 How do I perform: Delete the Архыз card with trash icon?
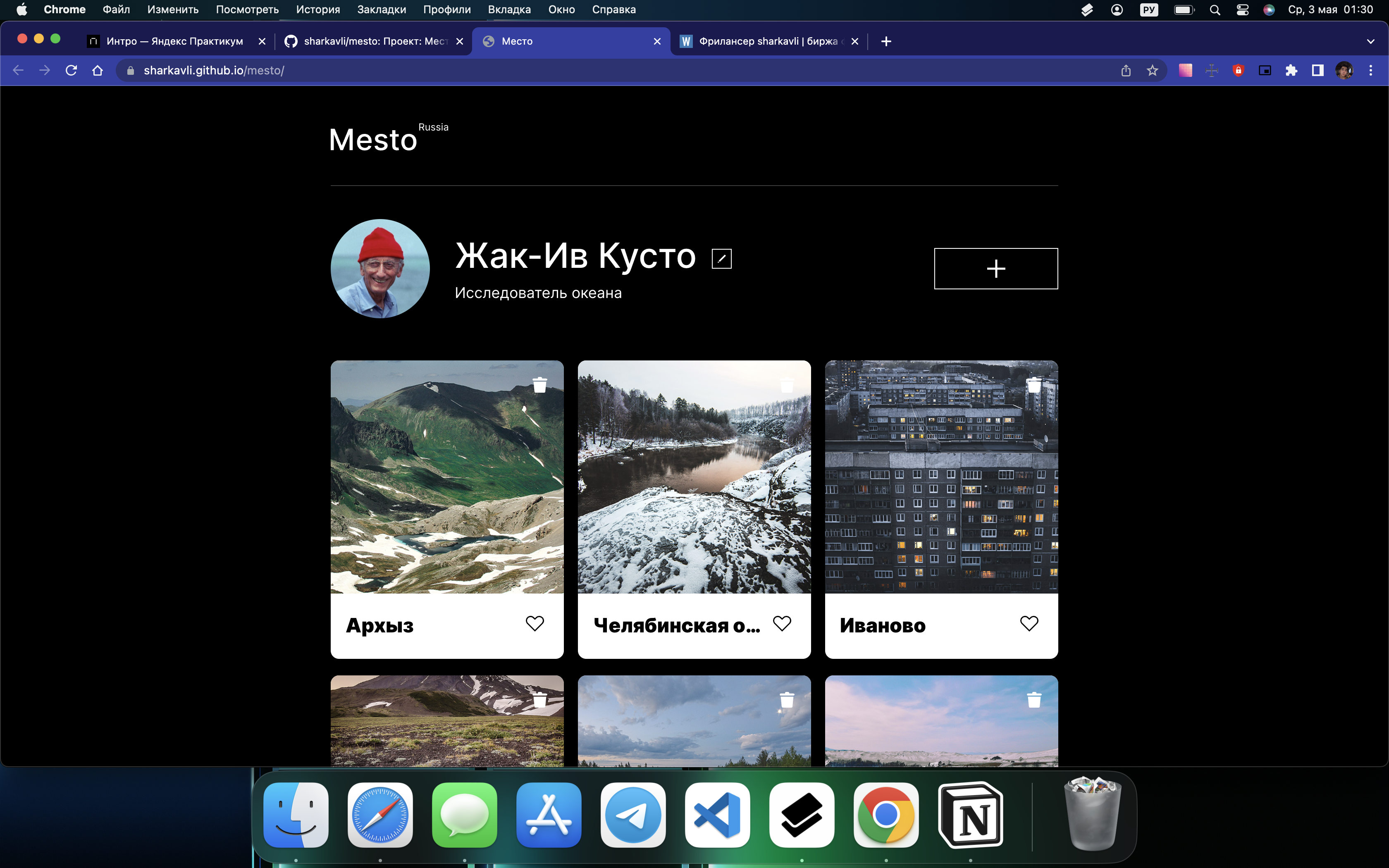[539, 385]
